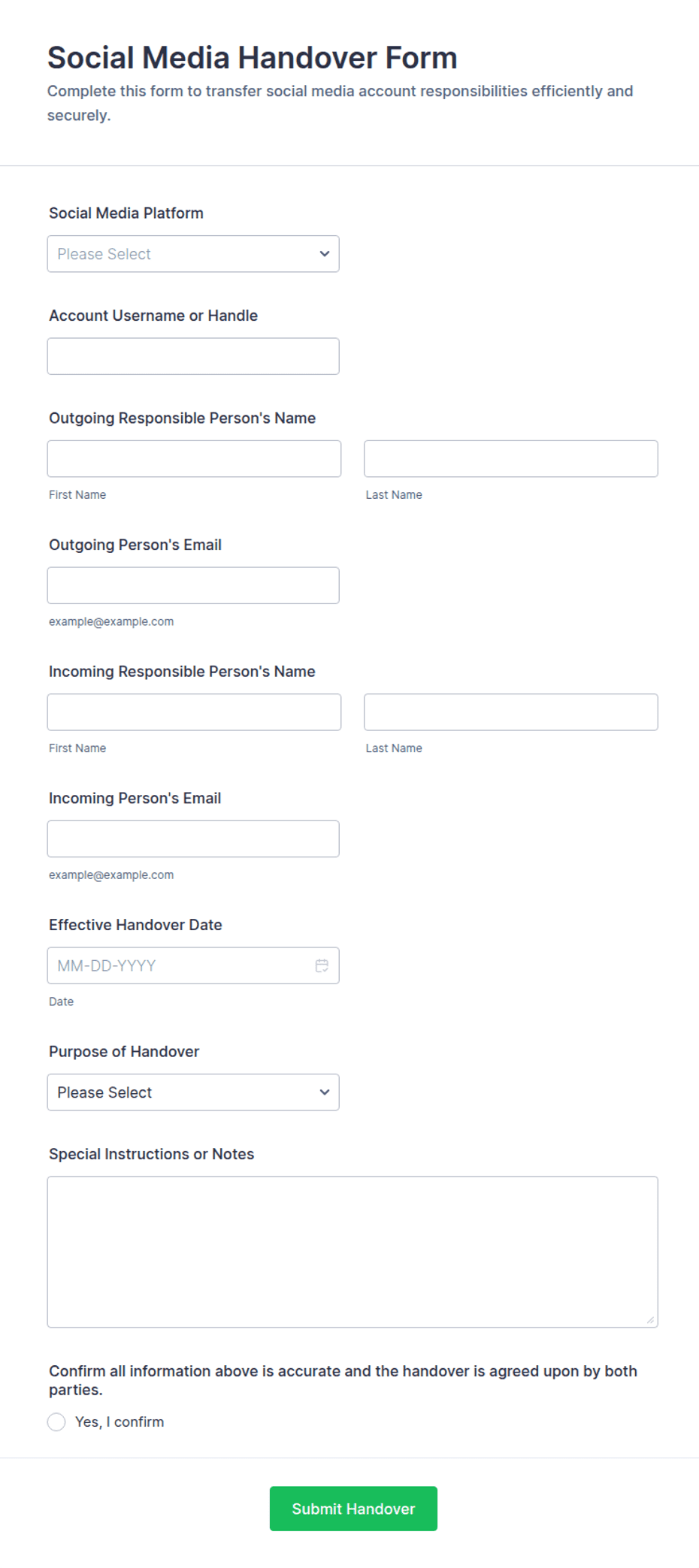Select the 'Yes, I confirm' radio button
Image resolution: width=699 pixels, height=1568 pixels.
tap(56, 1421)
